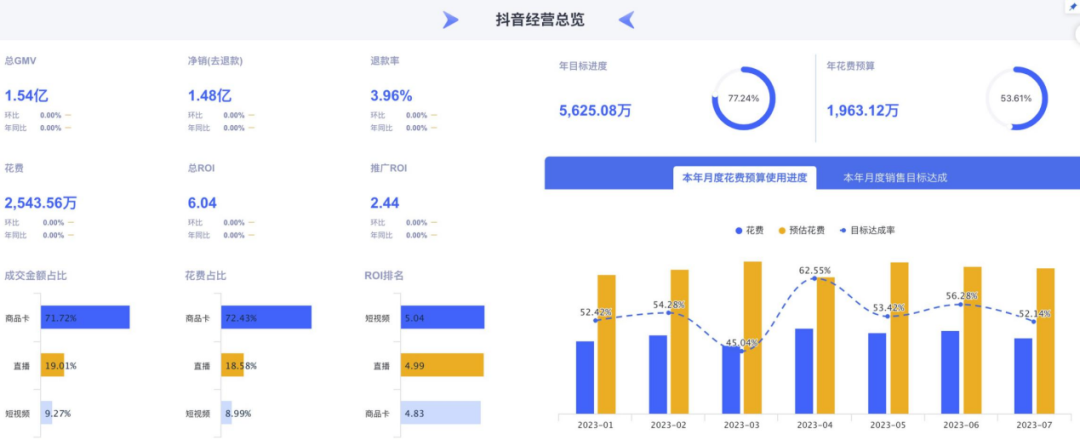This screenshot has height=440, width=1080.
Task: Click the blue 花费 bar for 2023-04
Action: point(804,371)
